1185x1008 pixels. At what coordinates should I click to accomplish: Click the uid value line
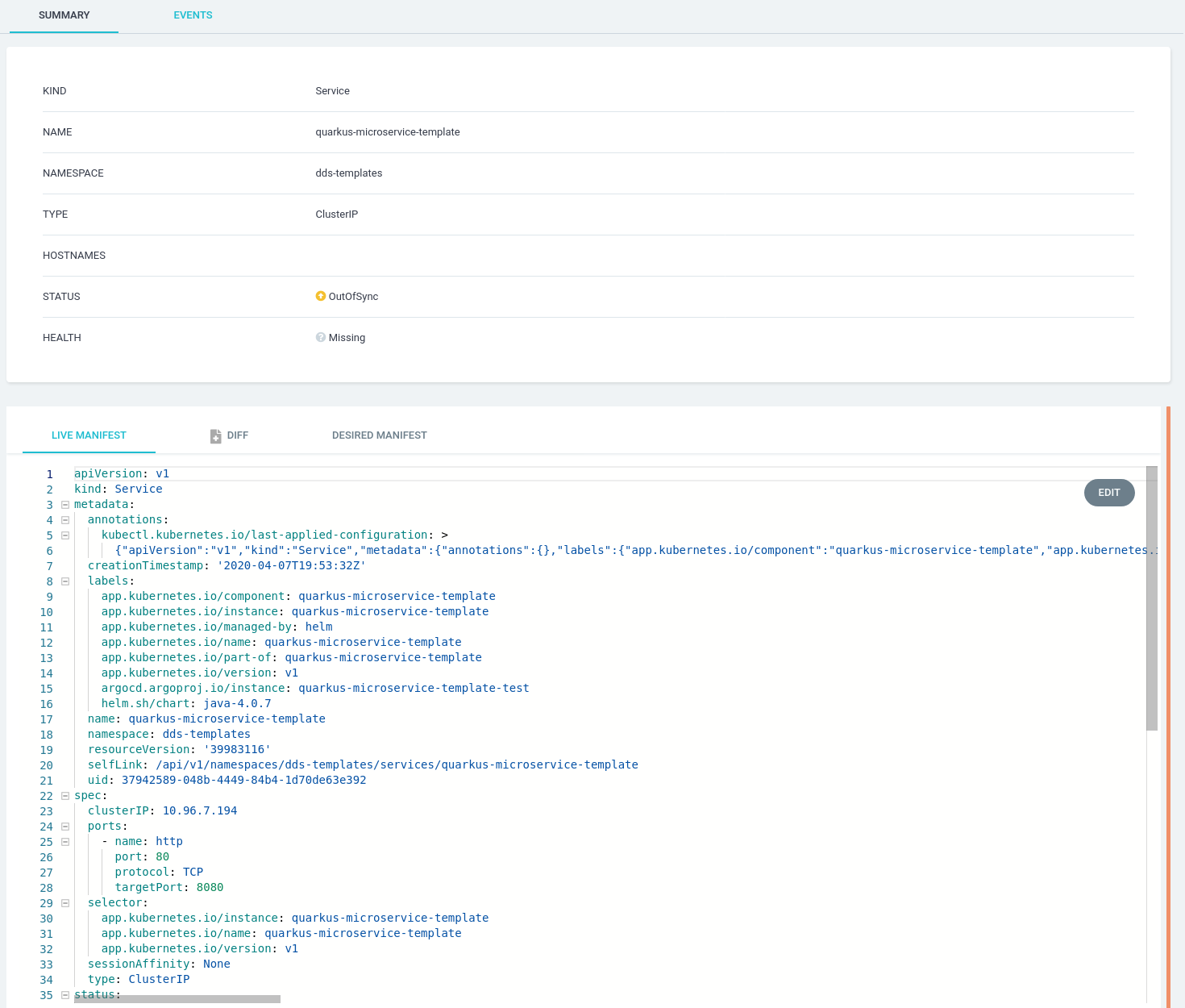coord(227,781)
